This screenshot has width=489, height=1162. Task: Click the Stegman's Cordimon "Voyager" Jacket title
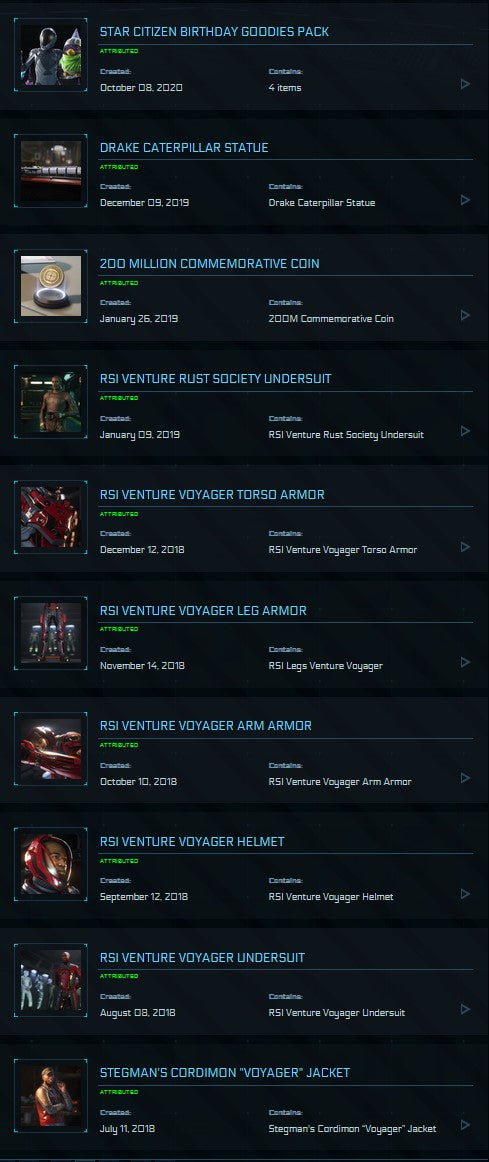[225, 1072]
